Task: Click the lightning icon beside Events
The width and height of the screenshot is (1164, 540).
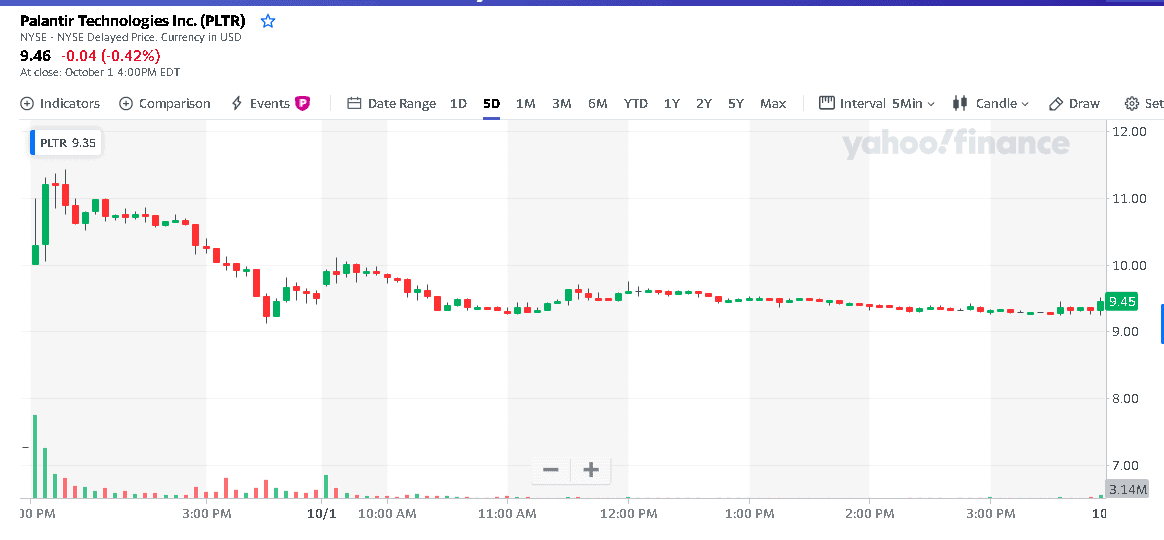Action: [237, 103]
